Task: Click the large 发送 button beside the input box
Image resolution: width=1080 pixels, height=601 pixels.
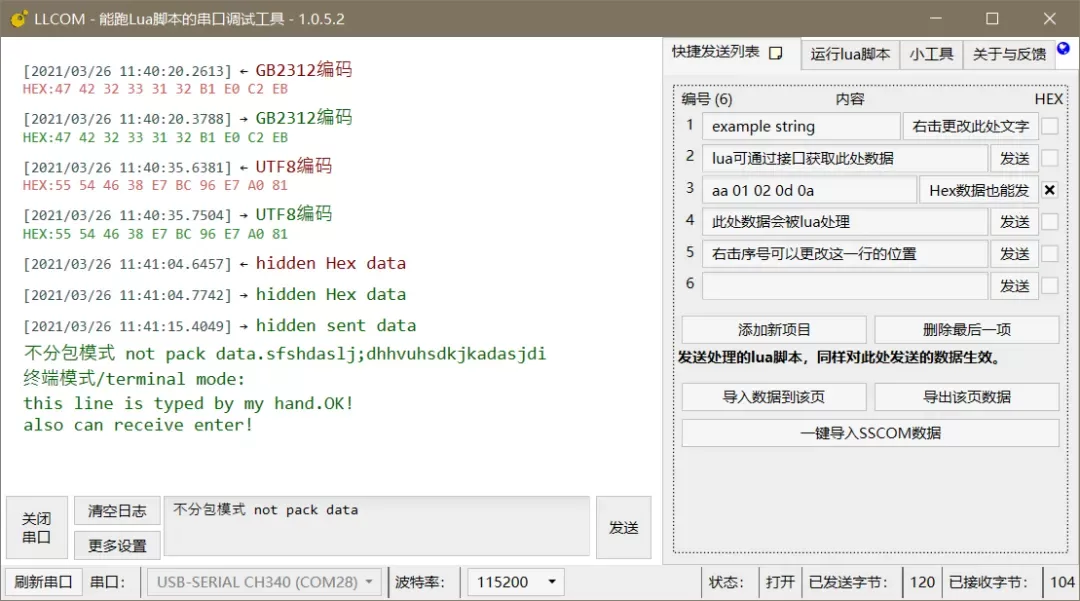Action: pyautogui.click(x=623, y=528)
